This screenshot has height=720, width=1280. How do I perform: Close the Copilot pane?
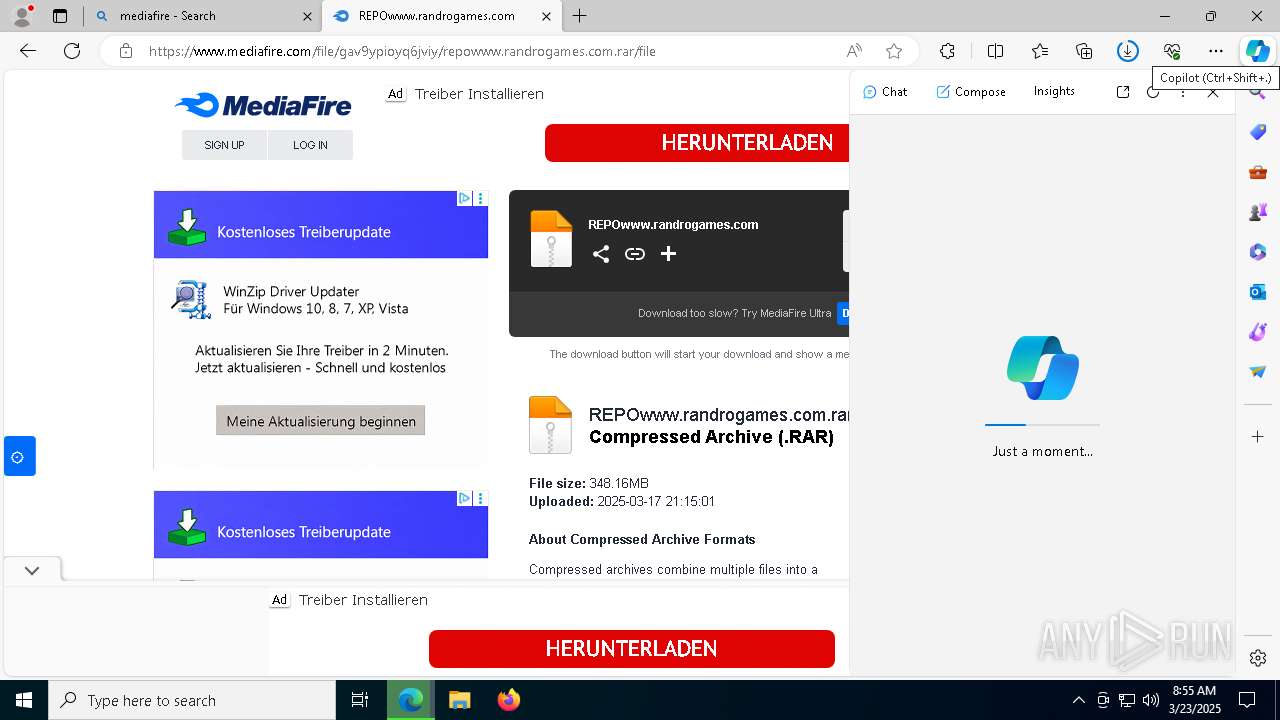coord(1213,92)
